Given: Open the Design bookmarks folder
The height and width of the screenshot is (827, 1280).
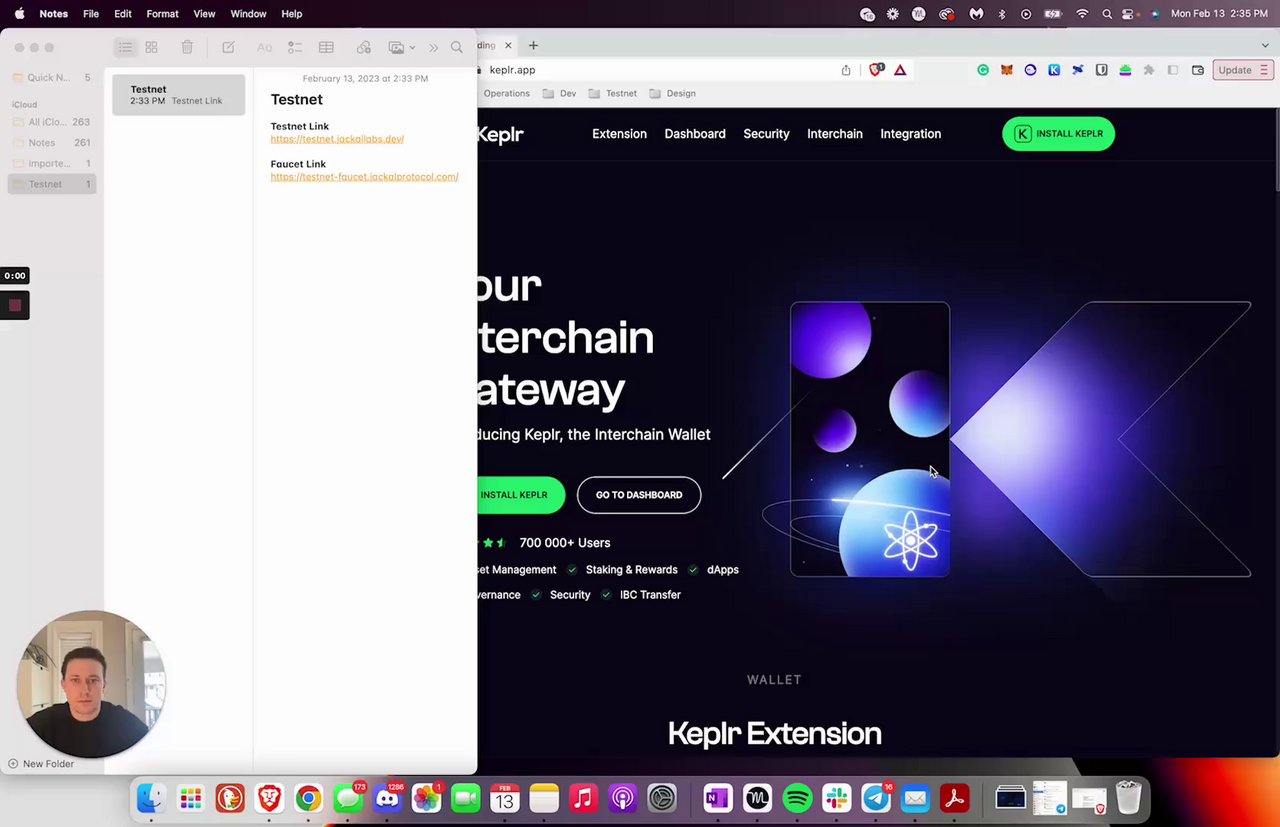Looking at the screenshot, I should (672, 93).
